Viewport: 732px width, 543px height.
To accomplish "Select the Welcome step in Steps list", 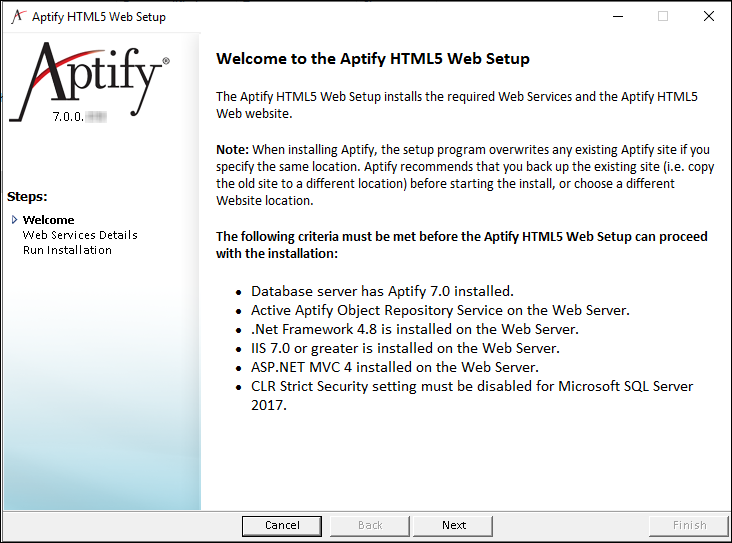I will (49, 220).
